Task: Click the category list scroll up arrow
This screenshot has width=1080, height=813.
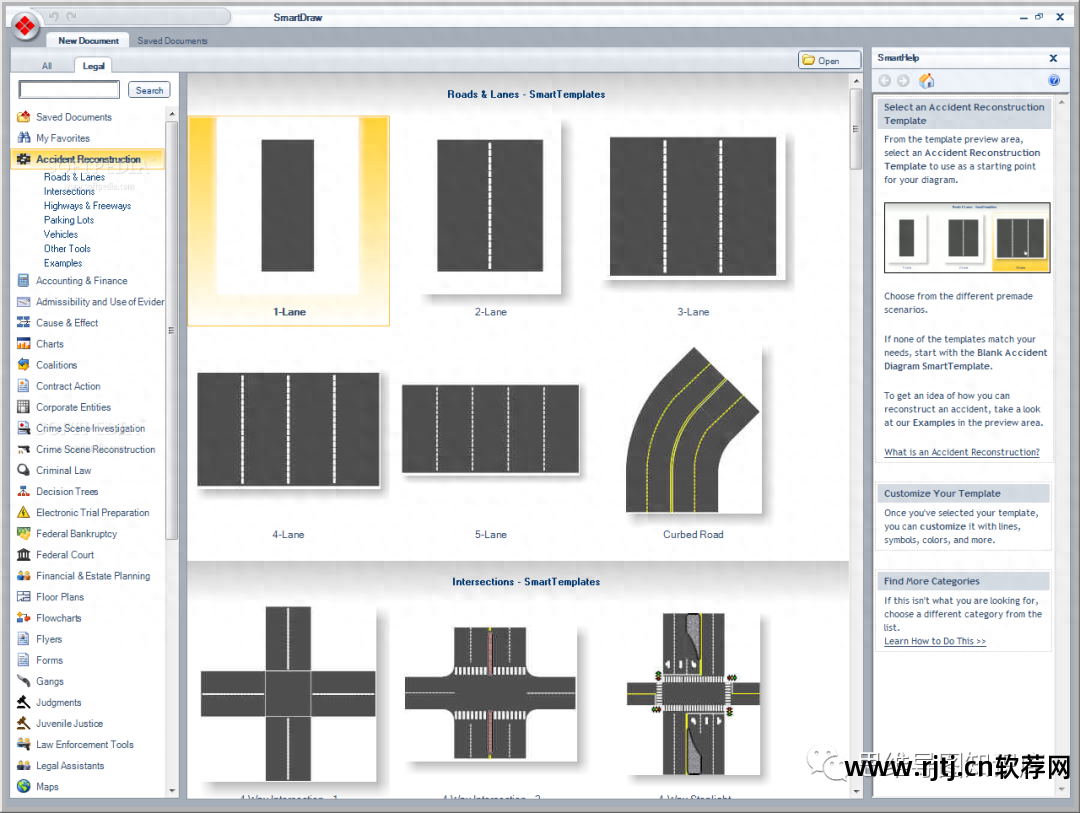Action: coord(172,114)
